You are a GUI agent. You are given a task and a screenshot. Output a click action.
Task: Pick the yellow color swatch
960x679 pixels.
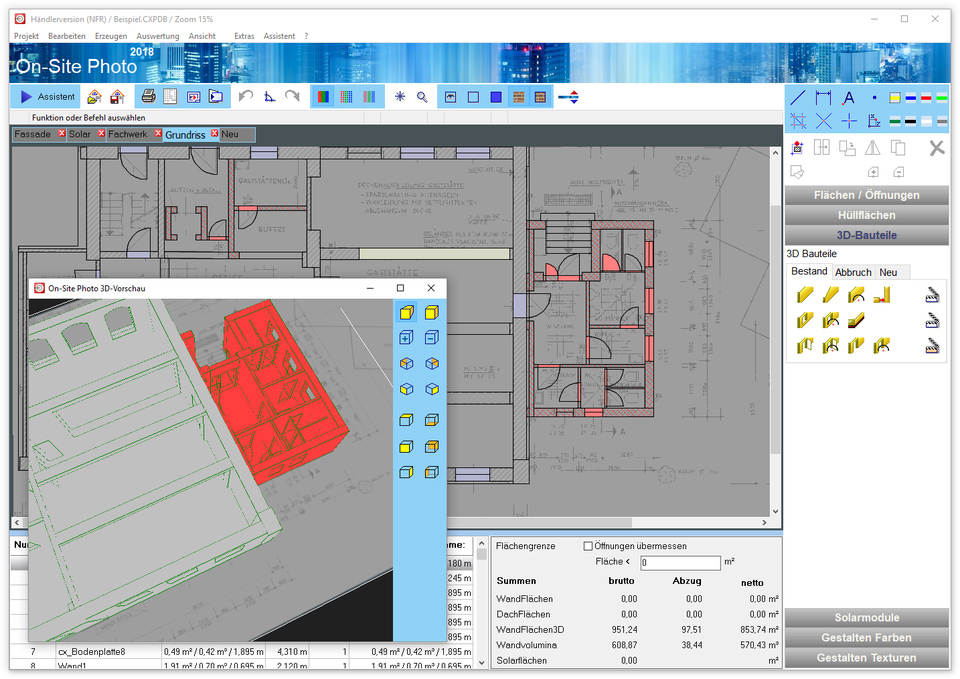[895, 98]
